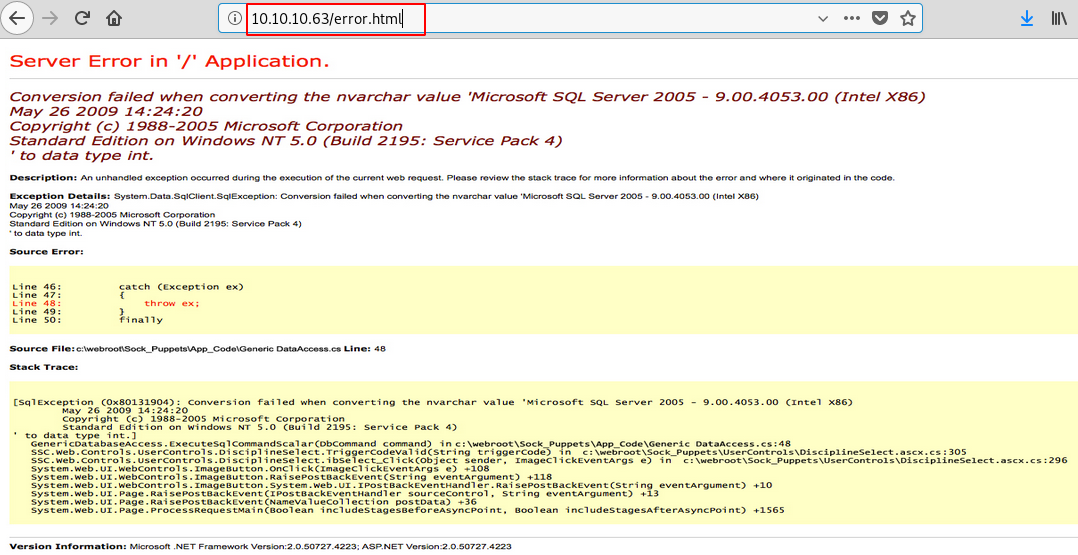Image resolution: width=1078 pixels, height=555 pixels.
Task: Click the forward navigation arrow
Action: coord(50,19)
